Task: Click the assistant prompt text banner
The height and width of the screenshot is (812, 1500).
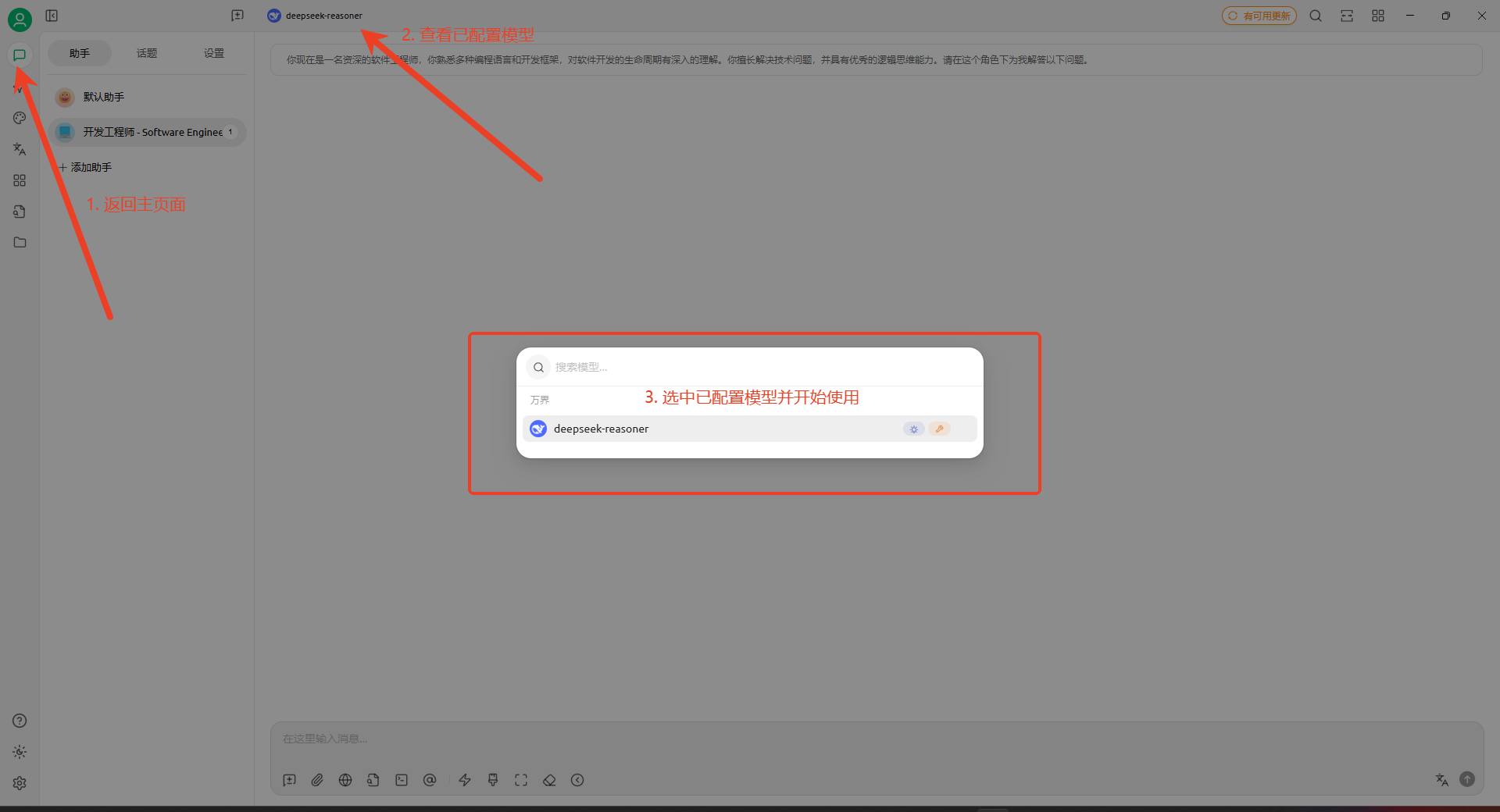Action: tap(877, 60)
